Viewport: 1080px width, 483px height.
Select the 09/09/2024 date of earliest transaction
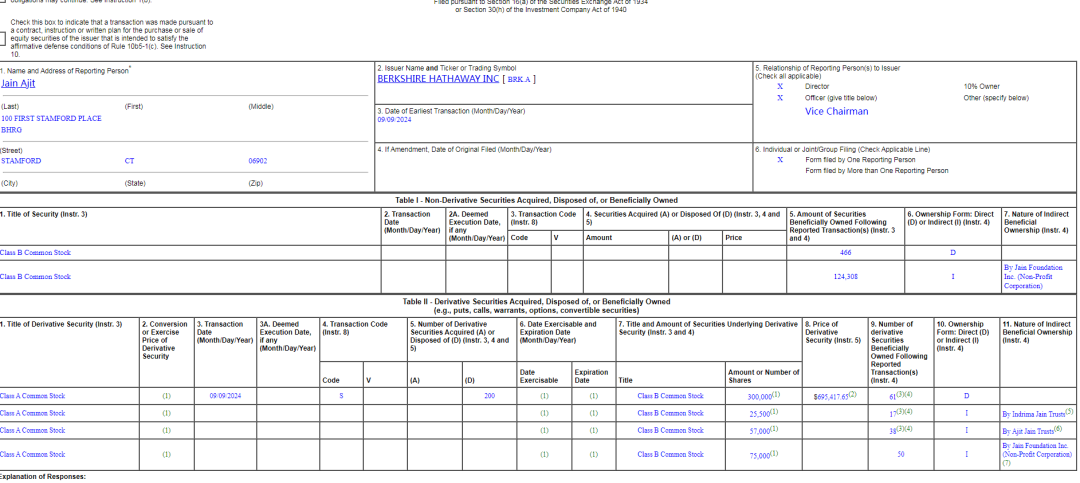click(394, 119)
